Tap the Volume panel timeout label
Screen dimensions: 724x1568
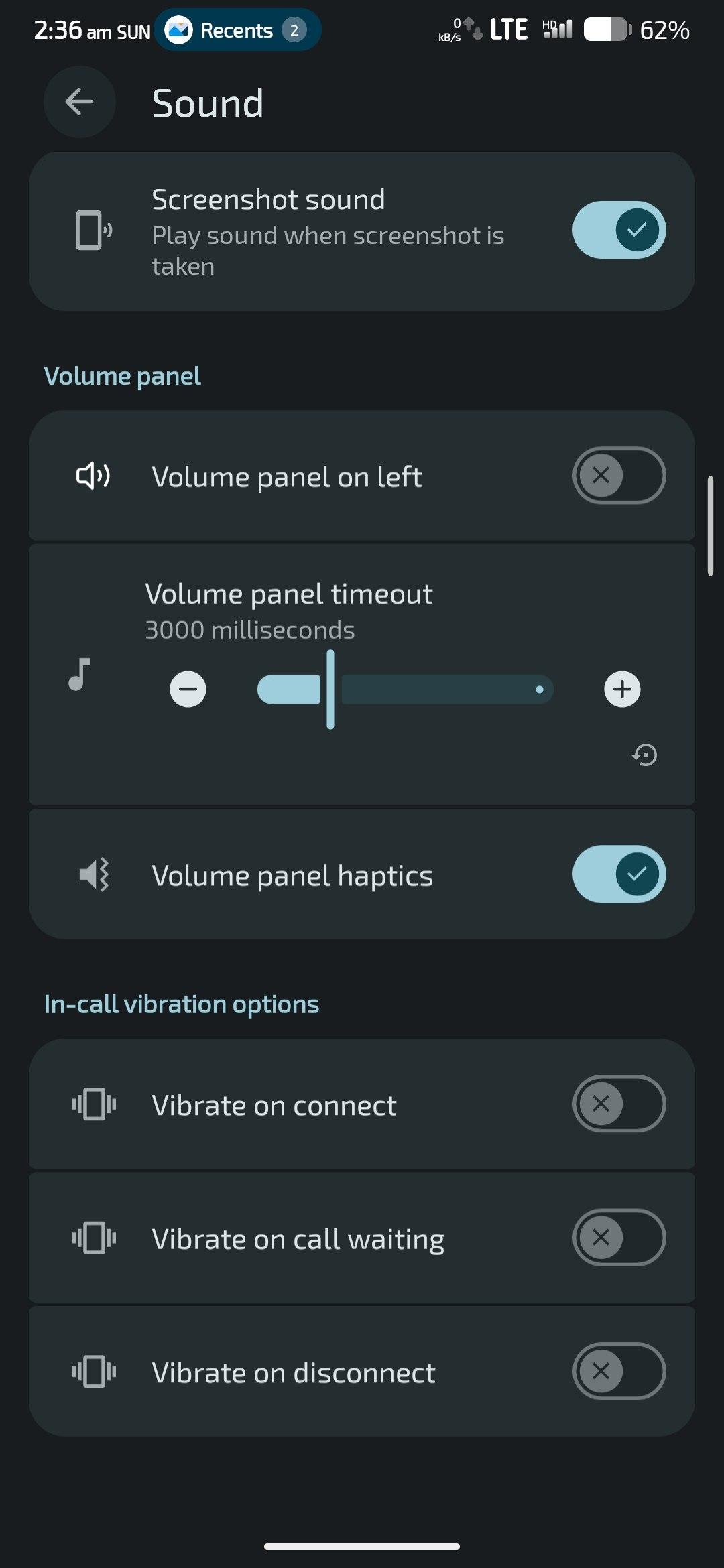tap(288, 594)
